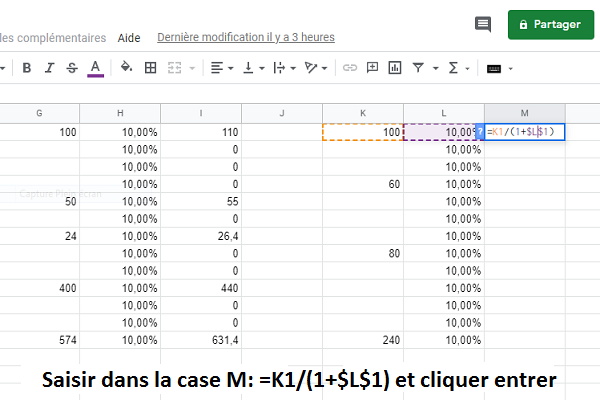Select column H header
Viewport: 600px width, 400px height.
(x=120, y=112)
